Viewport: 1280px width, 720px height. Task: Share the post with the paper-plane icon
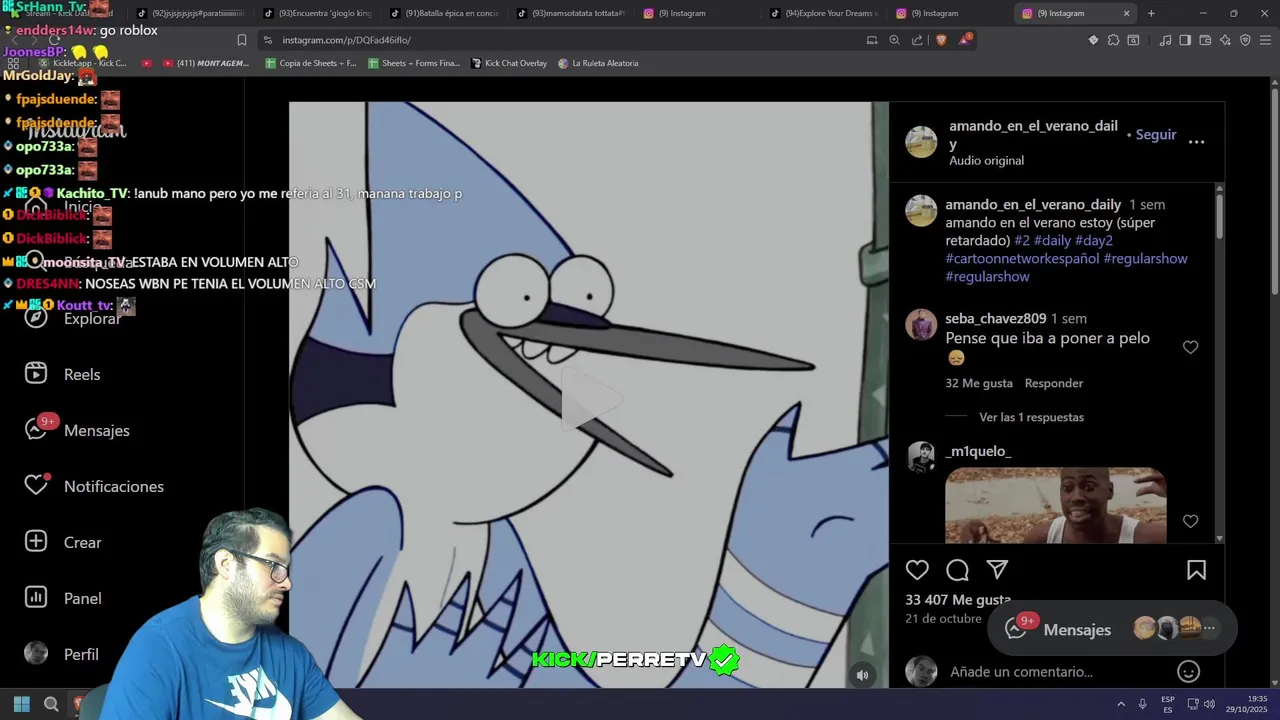point(997,570)
